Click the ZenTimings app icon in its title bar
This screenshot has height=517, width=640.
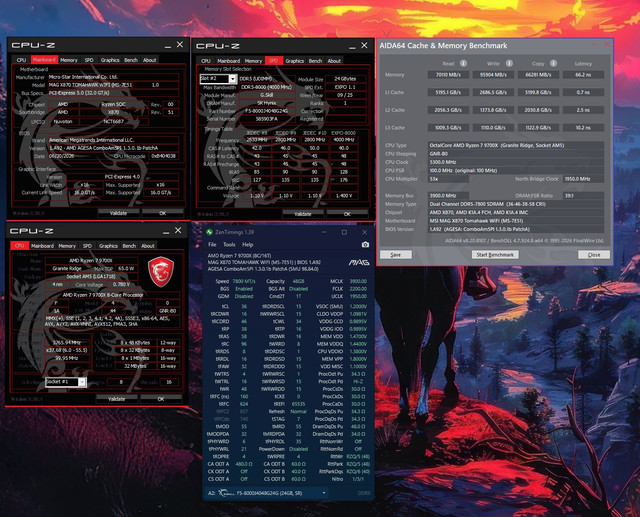pyautogui.click(x=209, y=232)
